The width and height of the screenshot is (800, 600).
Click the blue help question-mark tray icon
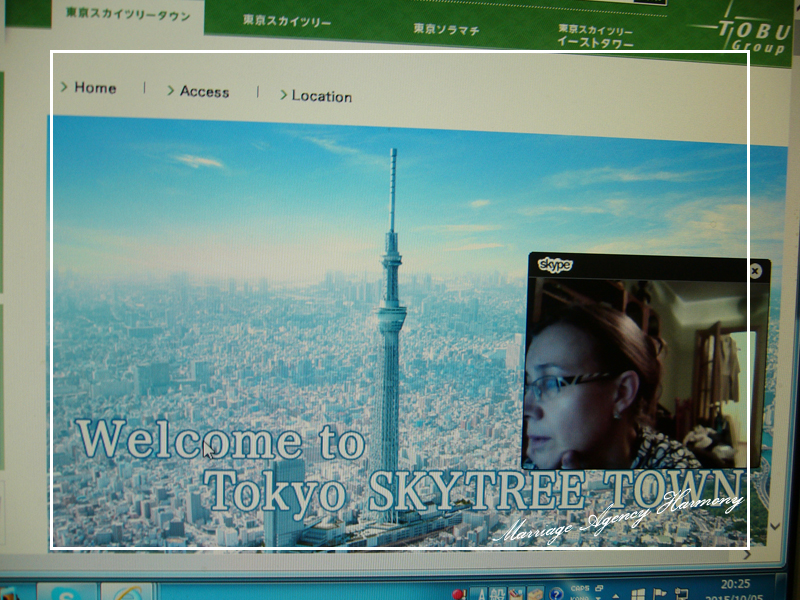(556, 593)
